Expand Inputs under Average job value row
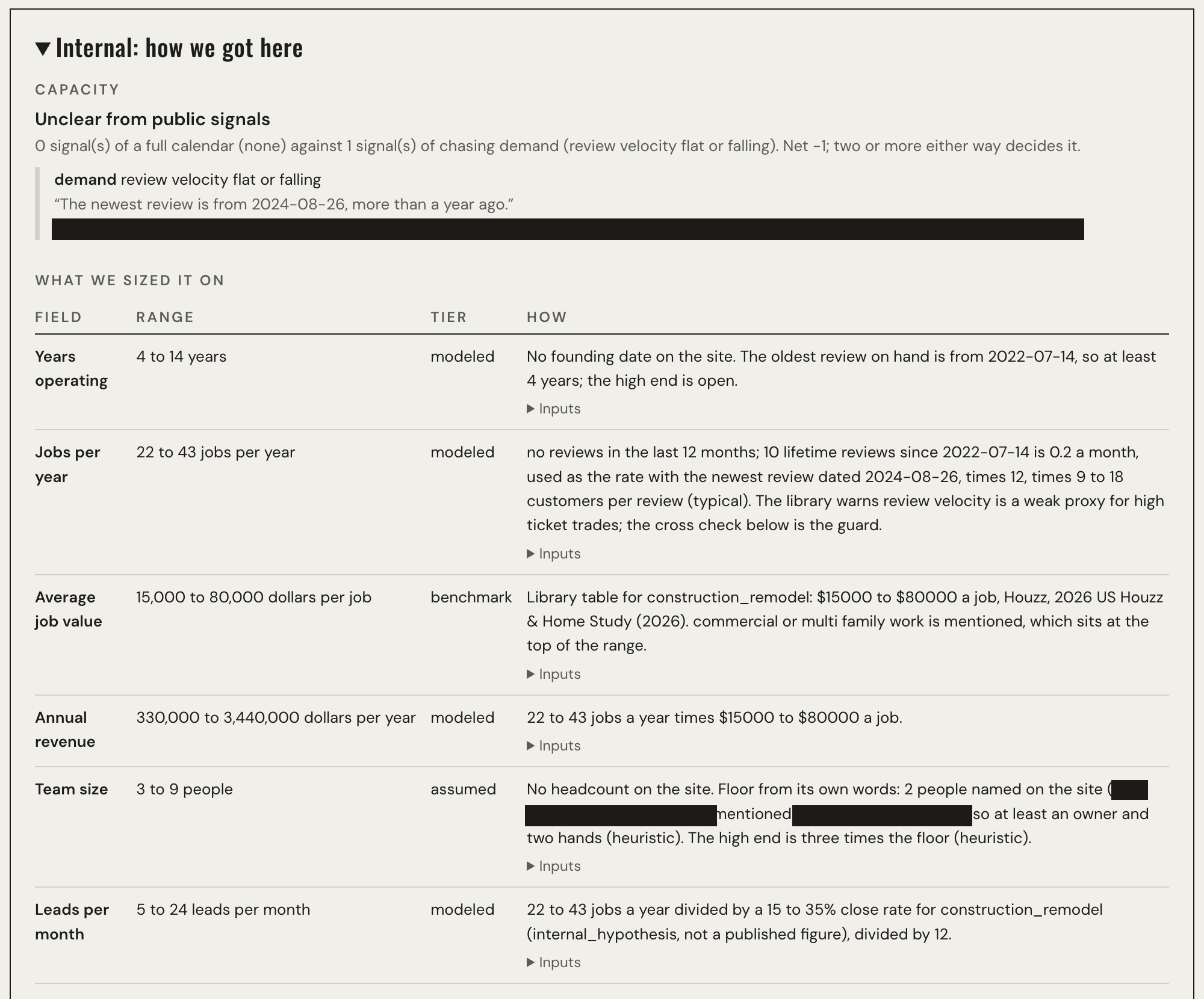This screenshot has height=999, width=1204. [554, 674]
